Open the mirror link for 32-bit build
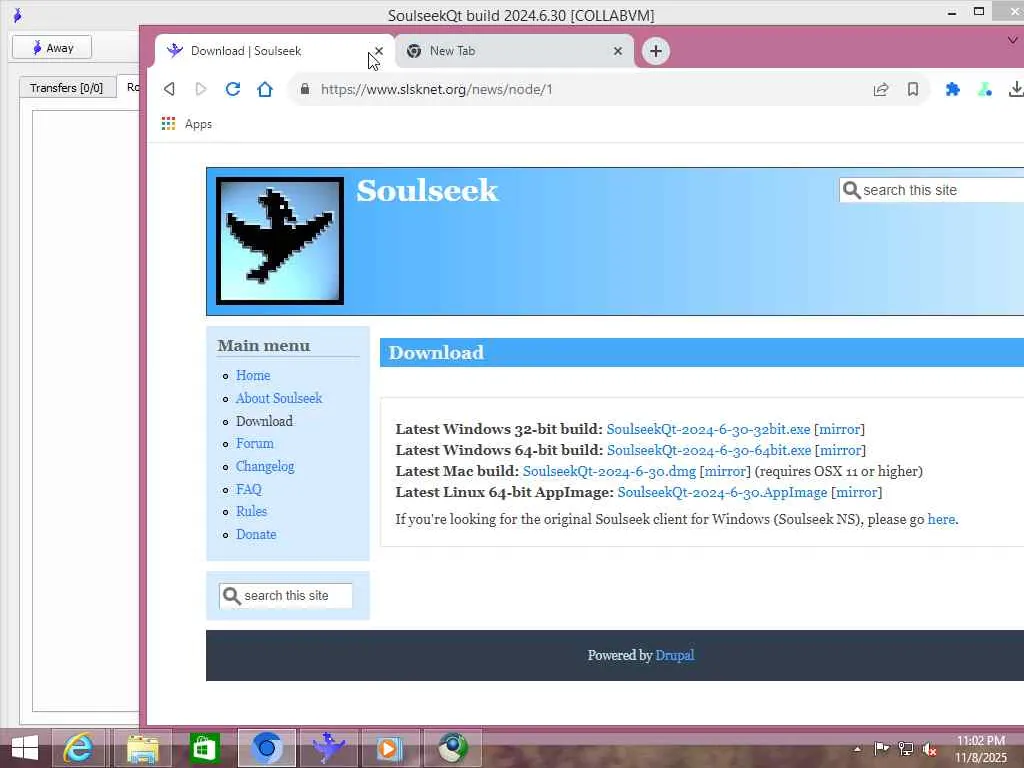Screen dimensions: 1024x768 pos(839,429)
